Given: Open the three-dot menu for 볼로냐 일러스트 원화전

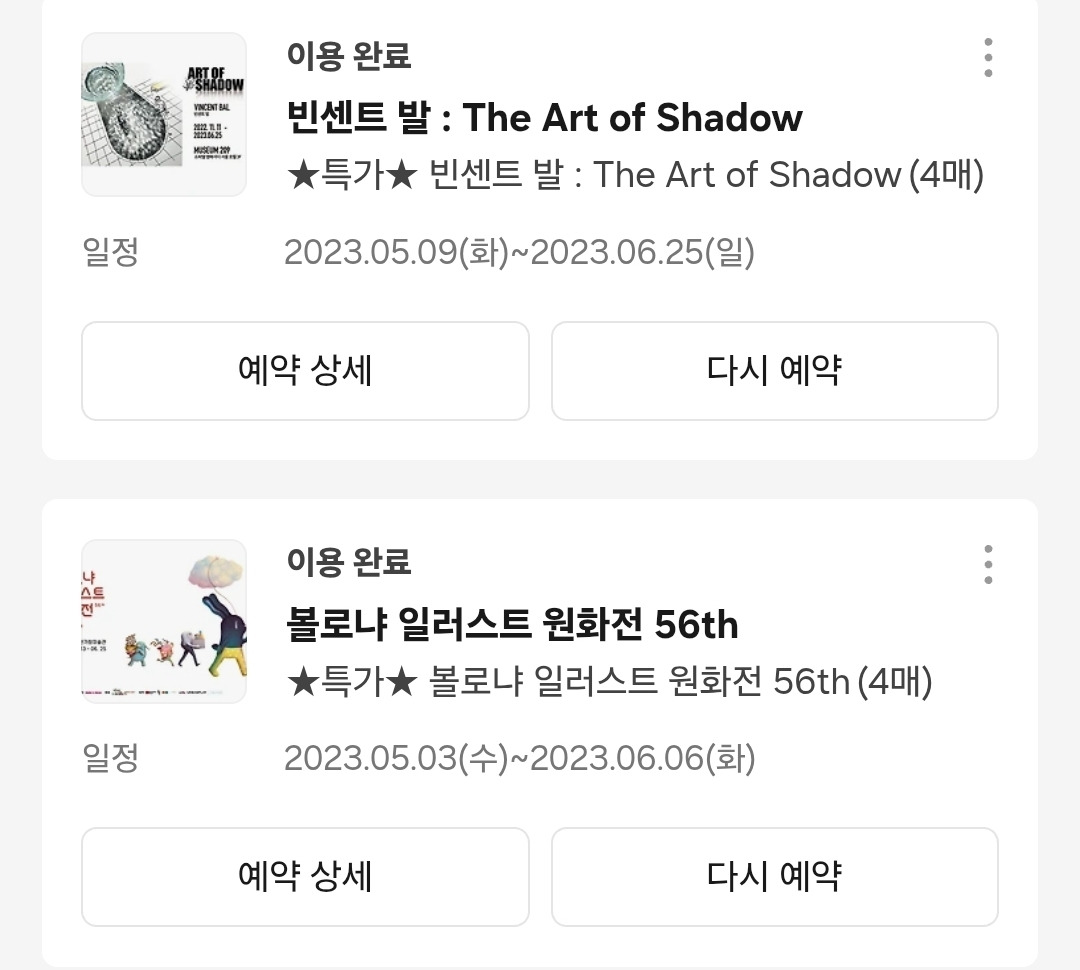Looking at the screenshot, I should 988,563.
